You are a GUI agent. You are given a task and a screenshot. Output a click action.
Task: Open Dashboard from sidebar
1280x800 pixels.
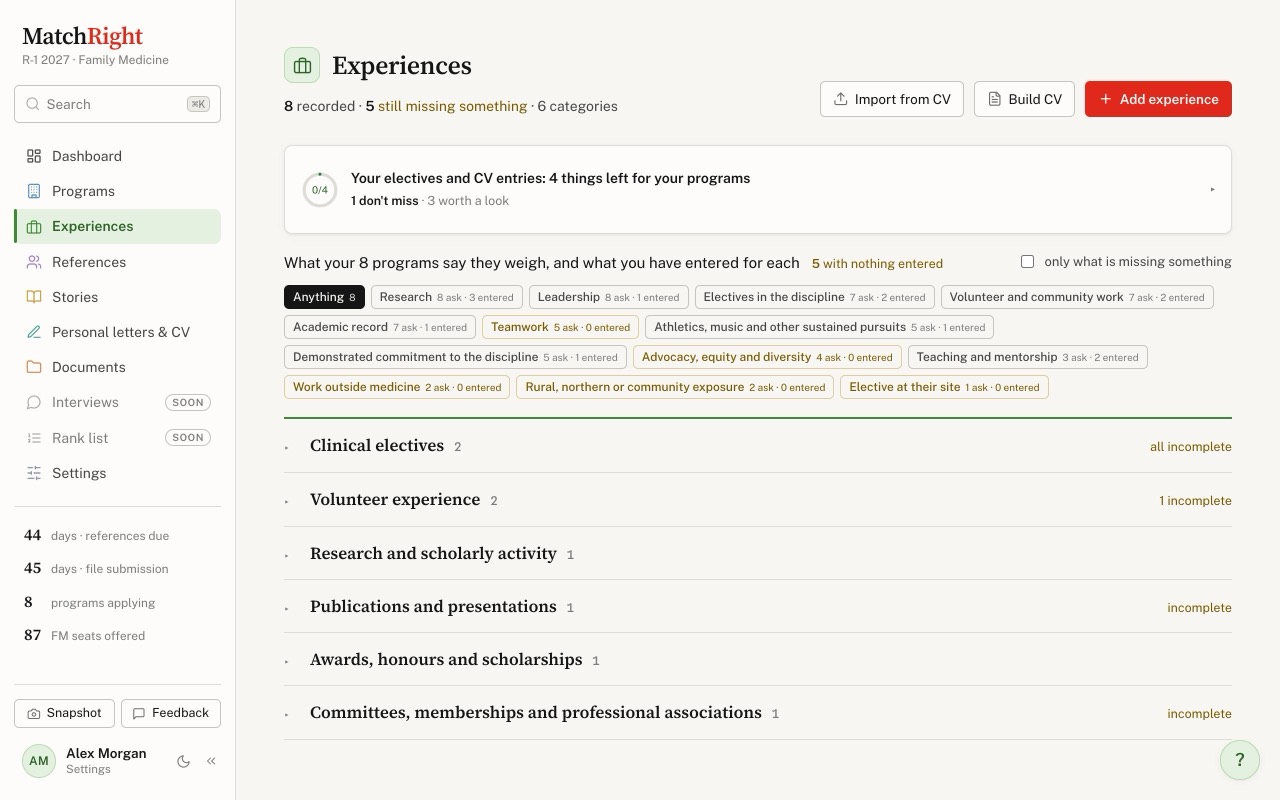coord(117,156)
